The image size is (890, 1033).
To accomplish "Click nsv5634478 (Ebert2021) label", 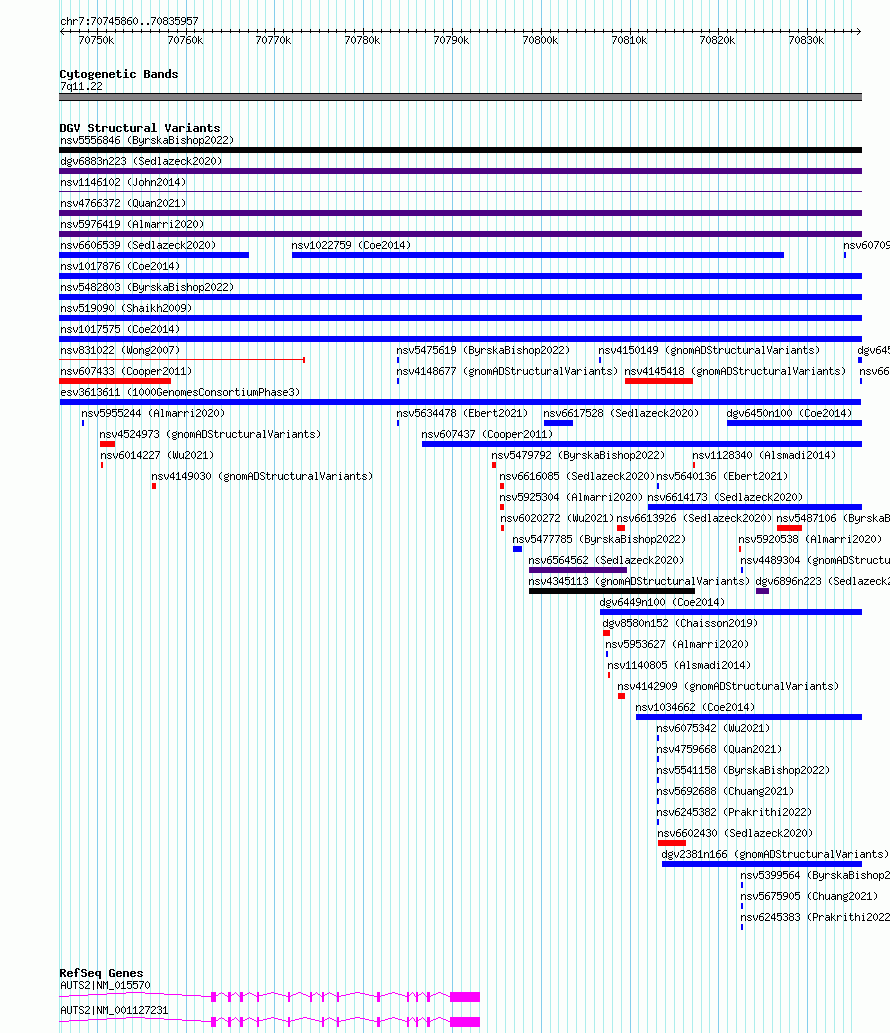I will click(462, 414).
